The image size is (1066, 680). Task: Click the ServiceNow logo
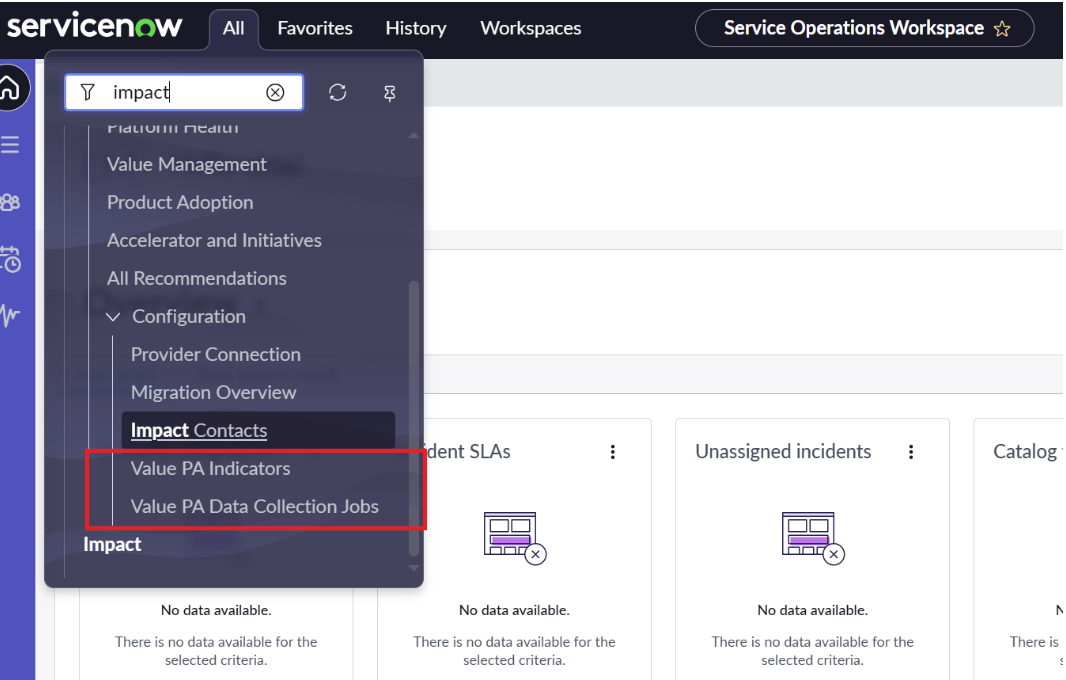click(94, 27)
